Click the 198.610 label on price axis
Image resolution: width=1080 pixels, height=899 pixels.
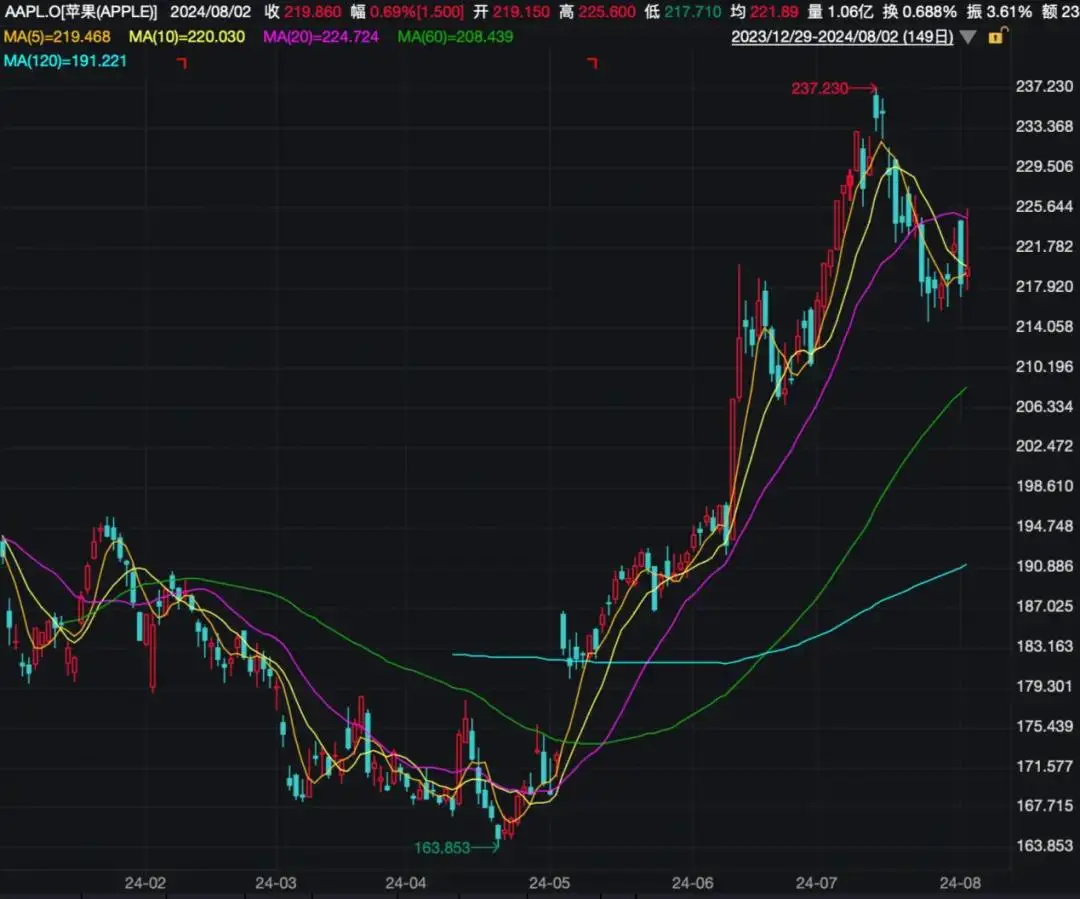tap(1043, 486)
